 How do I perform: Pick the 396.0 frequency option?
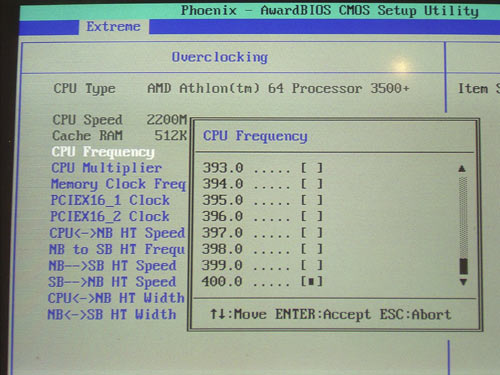coord(262,217)
